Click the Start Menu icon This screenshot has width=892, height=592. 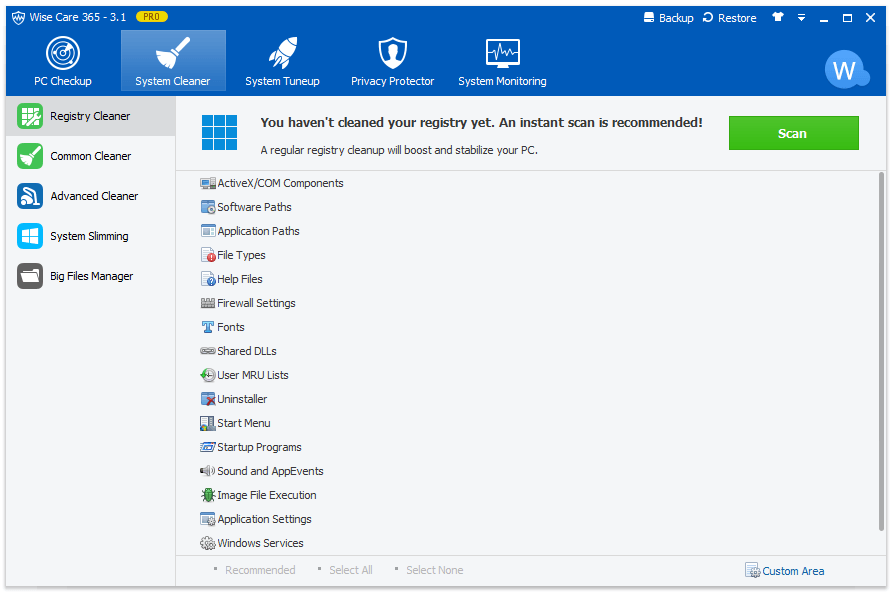(x=208, y=423)
